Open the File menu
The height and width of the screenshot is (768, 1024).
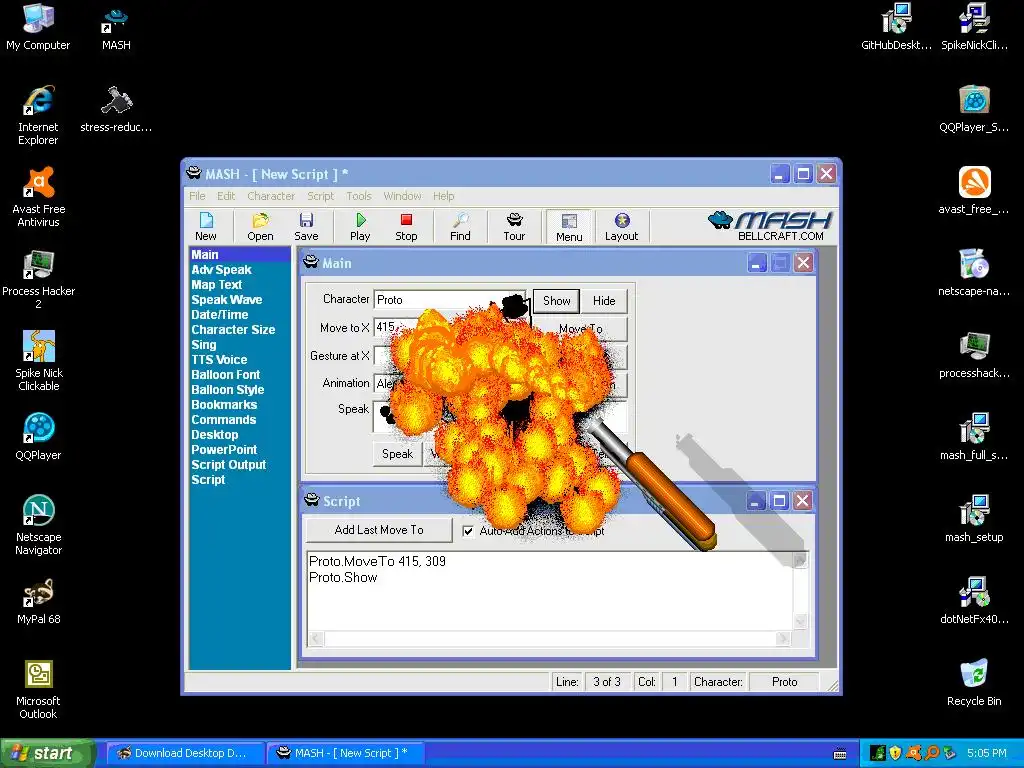pos(197,196)
